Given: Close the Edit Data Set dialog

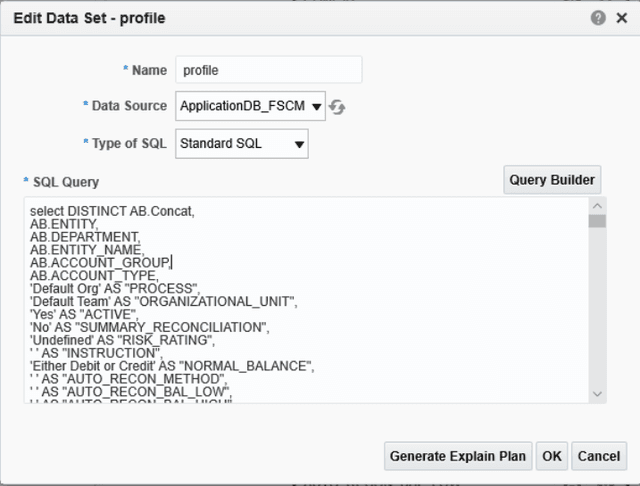Looking at the screenshot, I should [x=621, y=18].
